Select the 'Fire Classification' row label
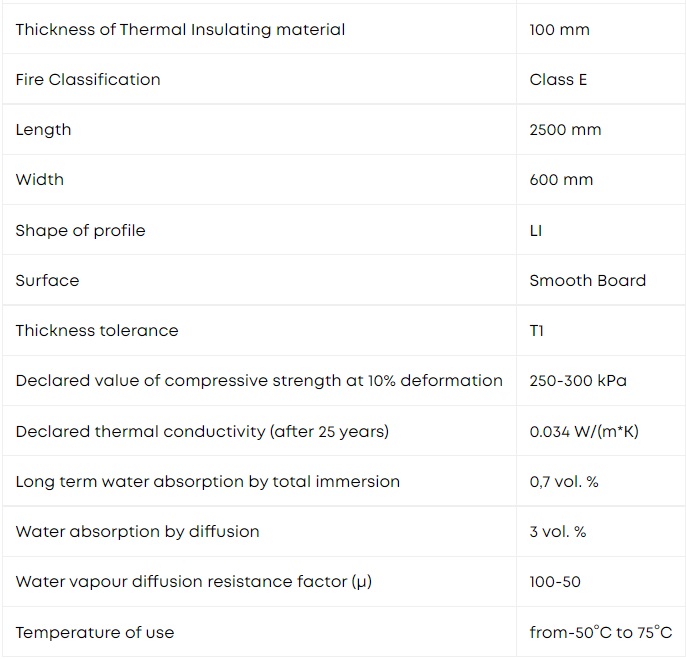 pyautogui.click(x=88, y=80)
